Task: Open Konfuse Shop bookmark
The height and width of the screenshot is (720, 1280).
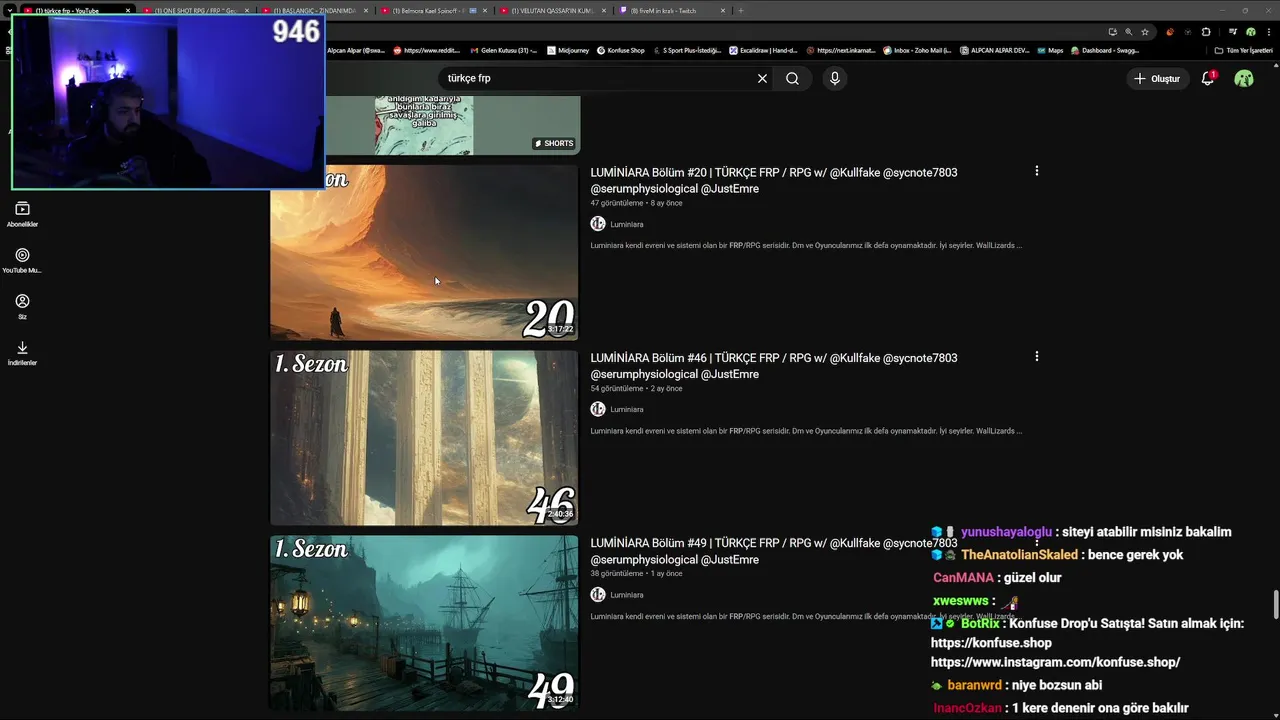Action: [621, 50]
